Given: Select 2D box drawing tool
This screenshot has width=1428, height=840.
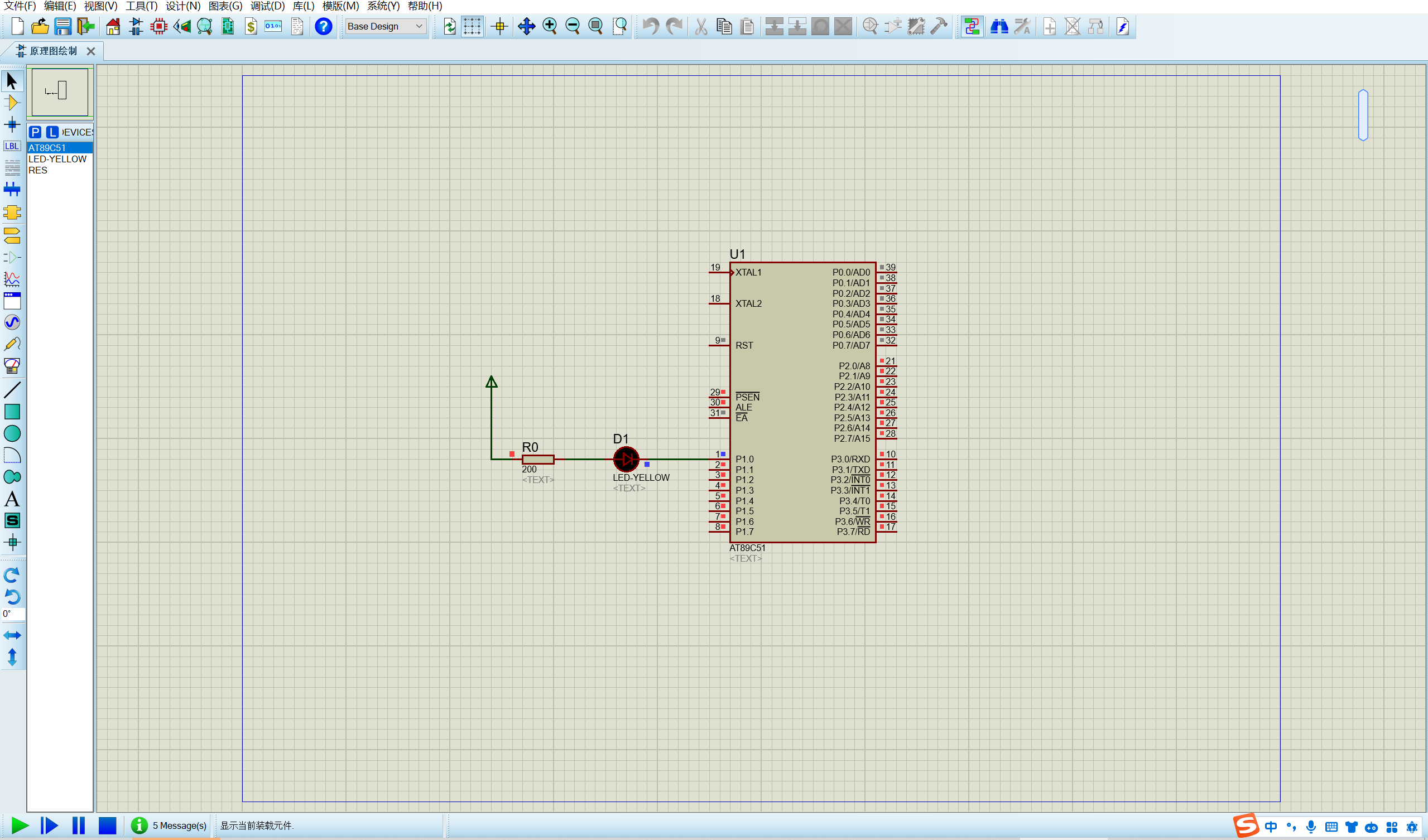Looking at the screenshot, I should coord(12,411).
